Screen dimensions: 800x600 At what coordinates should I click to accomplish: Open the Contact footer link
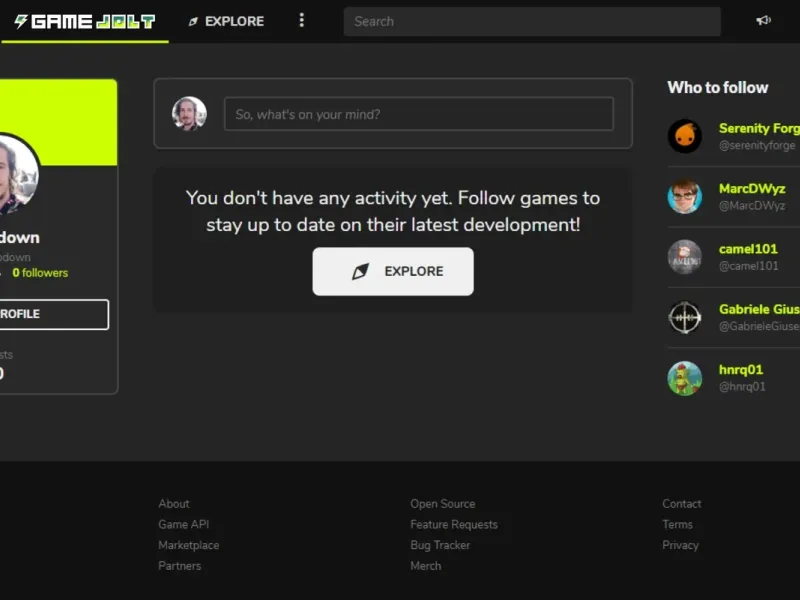[x=682, y=504]
